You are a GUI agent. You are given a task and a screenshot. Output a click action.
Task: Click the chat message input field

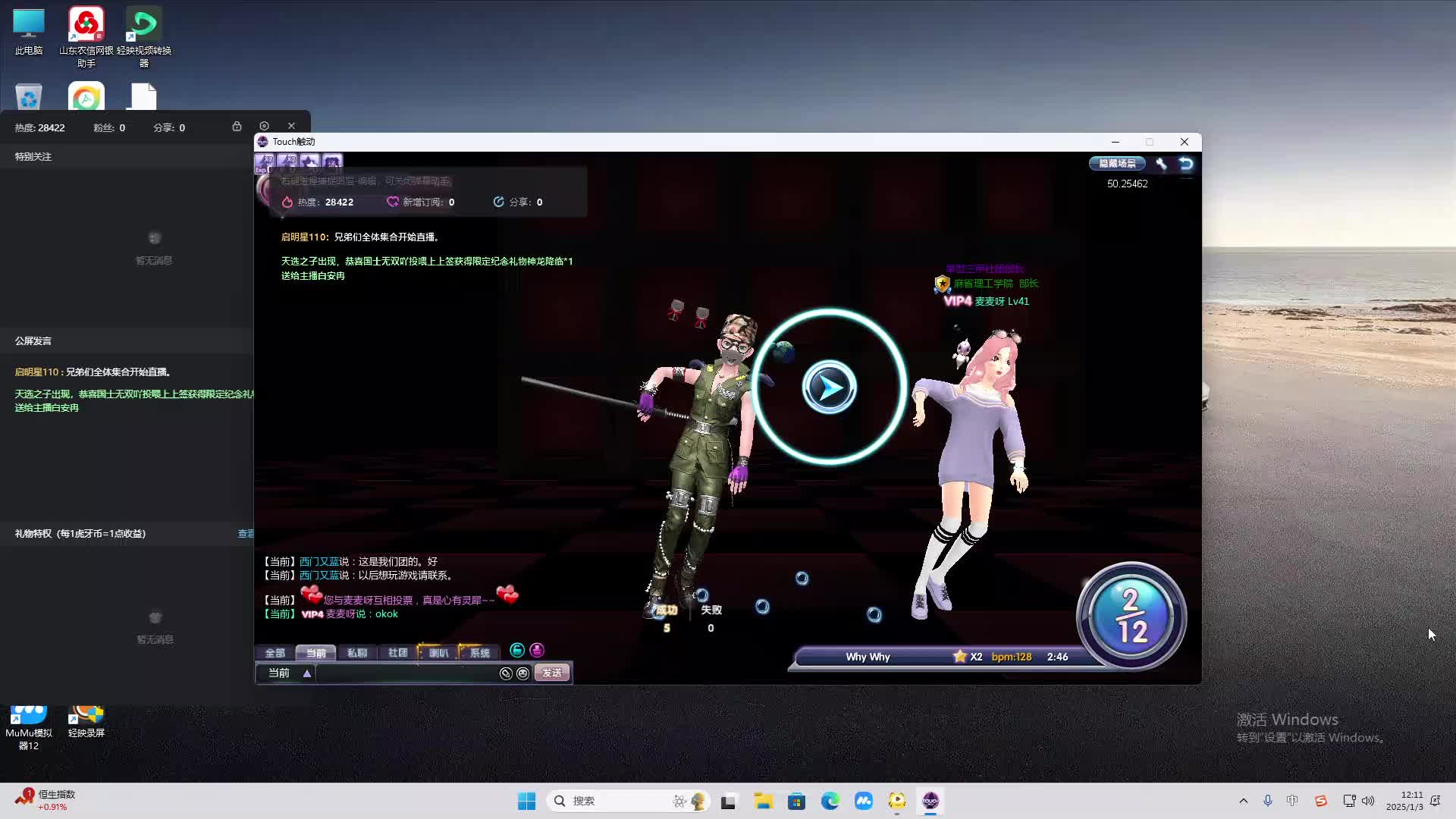coord(406,673)
